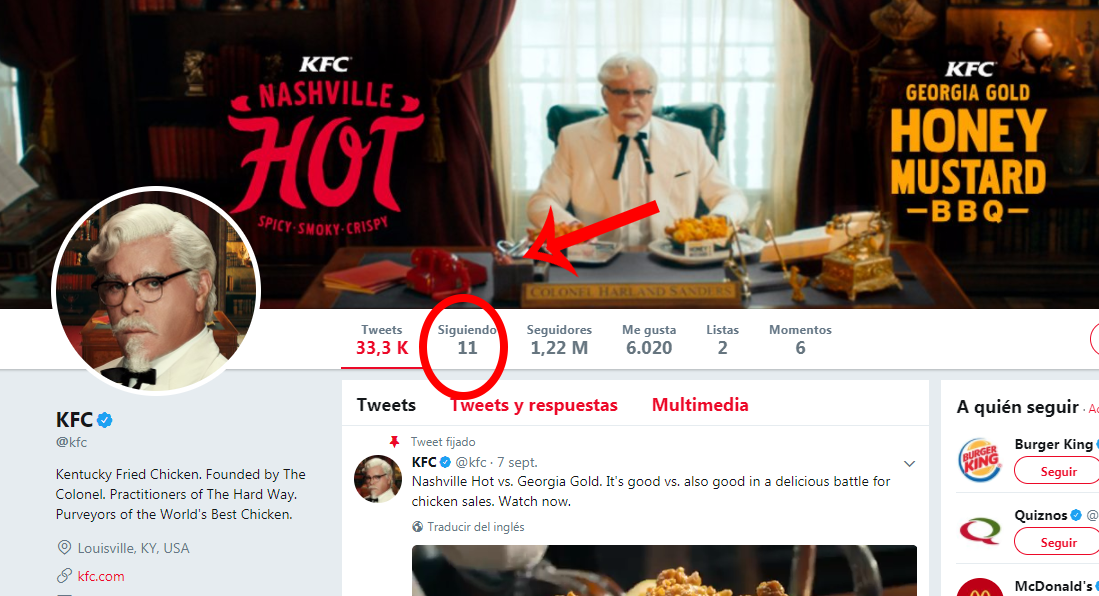1099x596 pixels.
Task: Switch to the Multimedia tab
Action: tap(700, 405)
